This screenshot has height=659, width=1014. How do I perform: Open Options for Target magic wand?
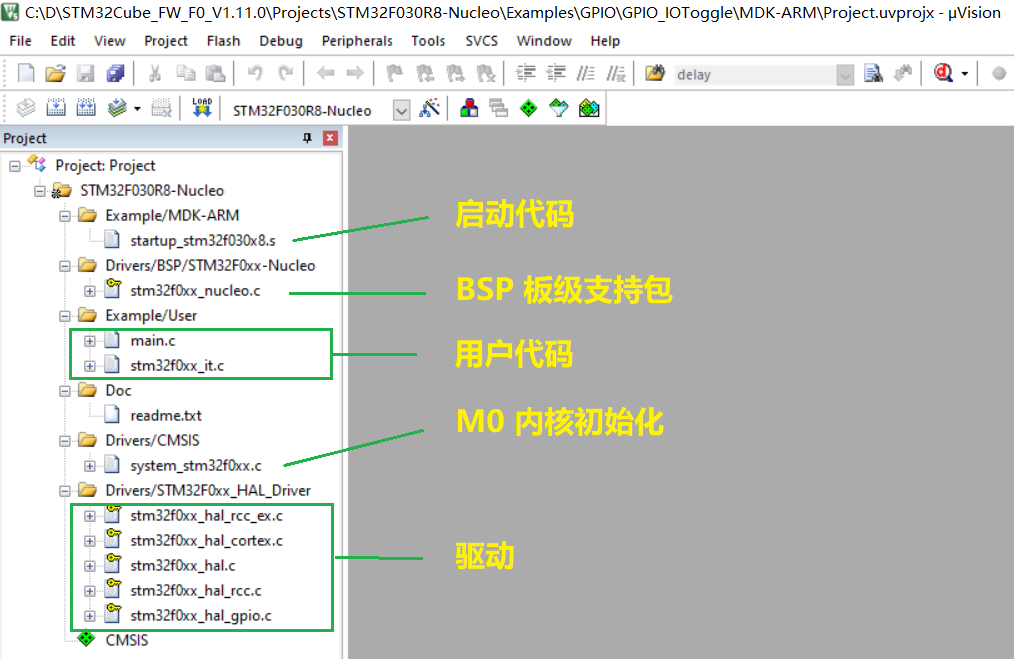click(429, 108)
